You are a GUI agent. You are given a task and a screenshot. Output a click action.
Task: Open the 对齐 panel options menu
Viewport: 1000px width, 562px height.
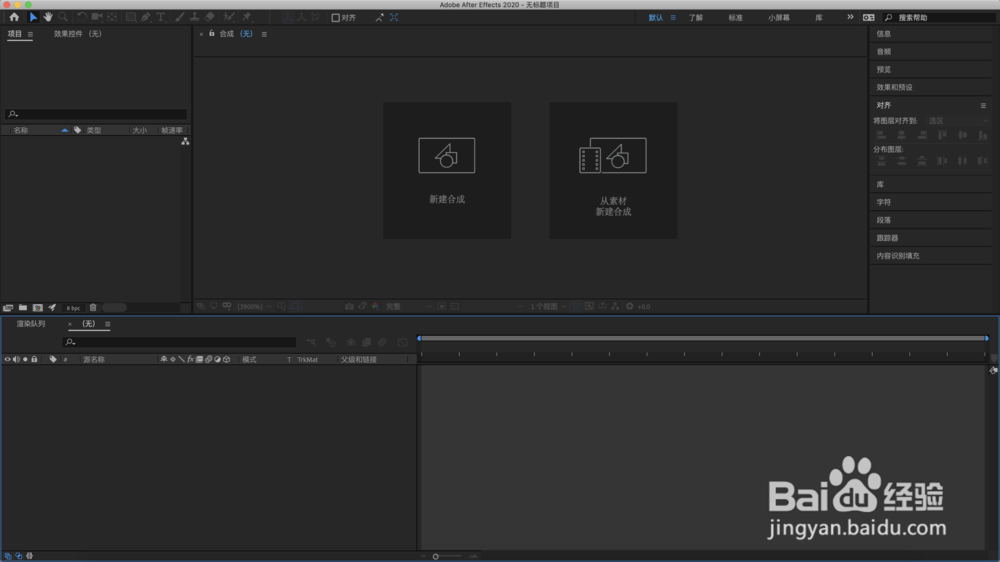coord(983,105)
